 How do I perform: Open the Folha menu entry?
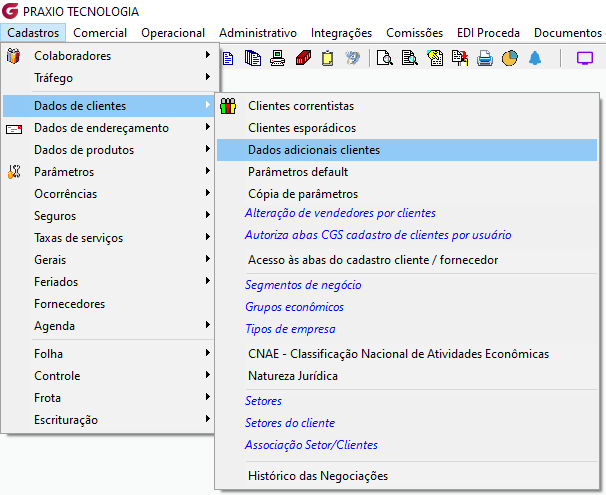point(109,354)
